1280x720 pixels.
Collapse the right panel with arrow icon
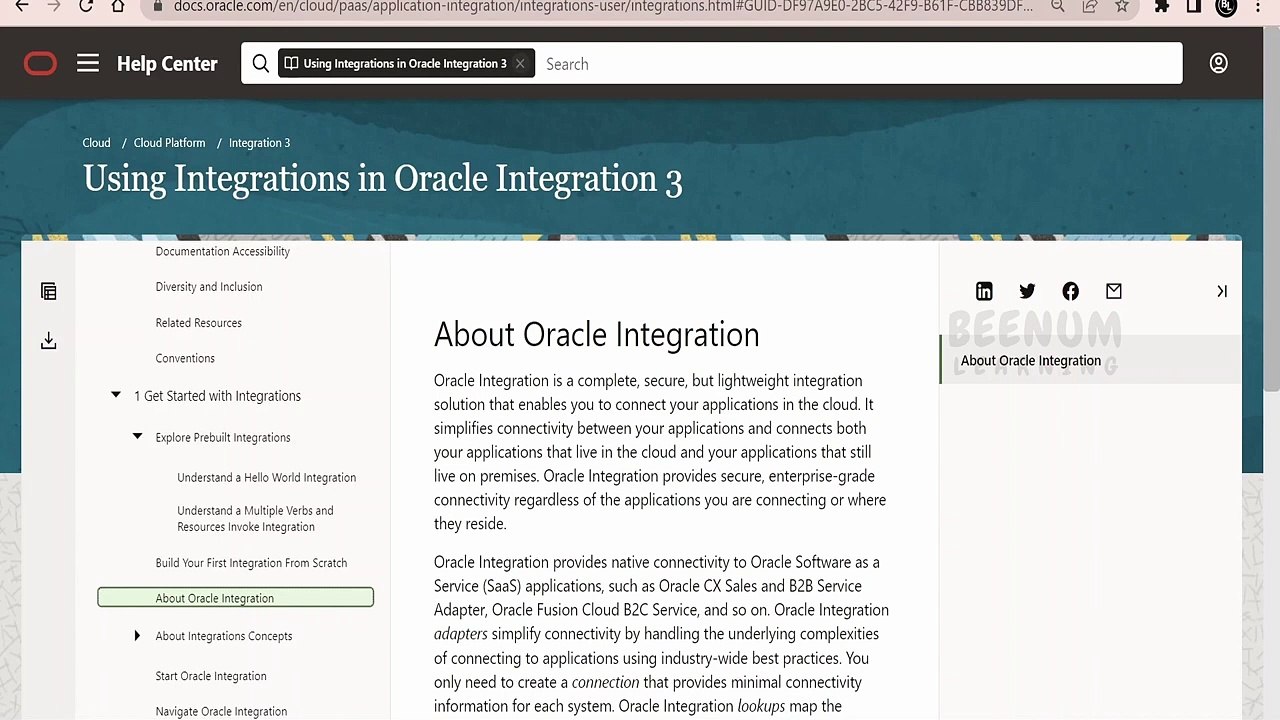pos(1222,291)
